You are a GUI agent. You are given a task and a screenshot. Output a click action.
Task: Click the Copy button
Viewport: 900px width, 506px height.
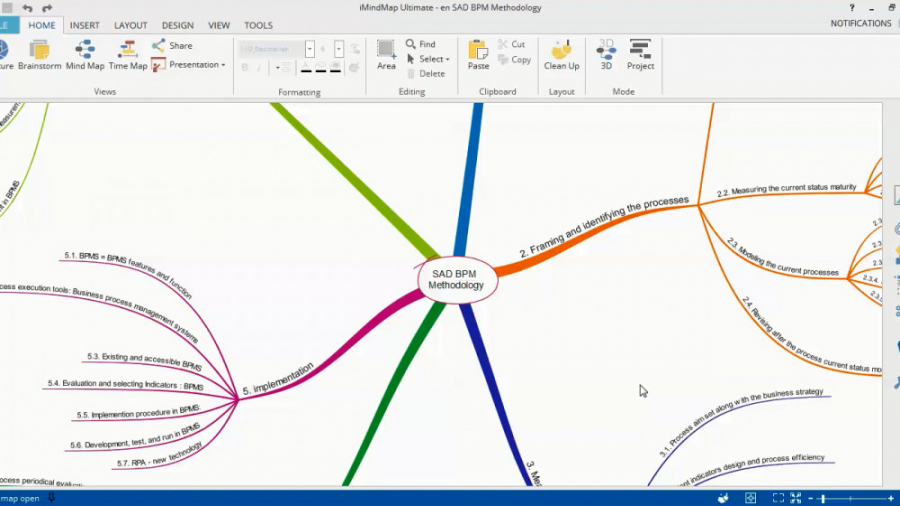(514, 60)
